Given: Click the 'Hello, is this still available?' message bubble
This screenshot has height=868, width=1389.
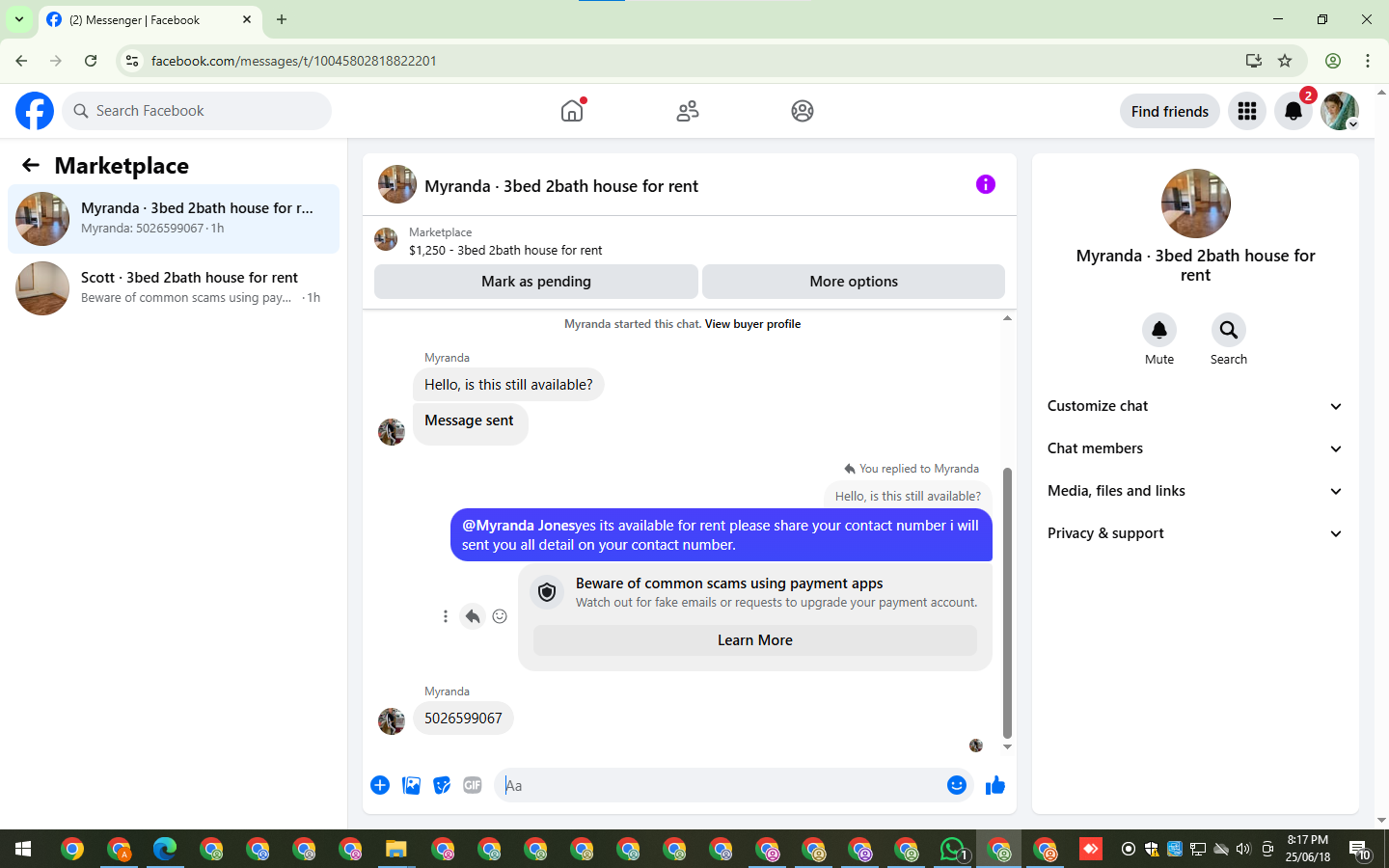Looking at the screenshot, I should 508,385.
